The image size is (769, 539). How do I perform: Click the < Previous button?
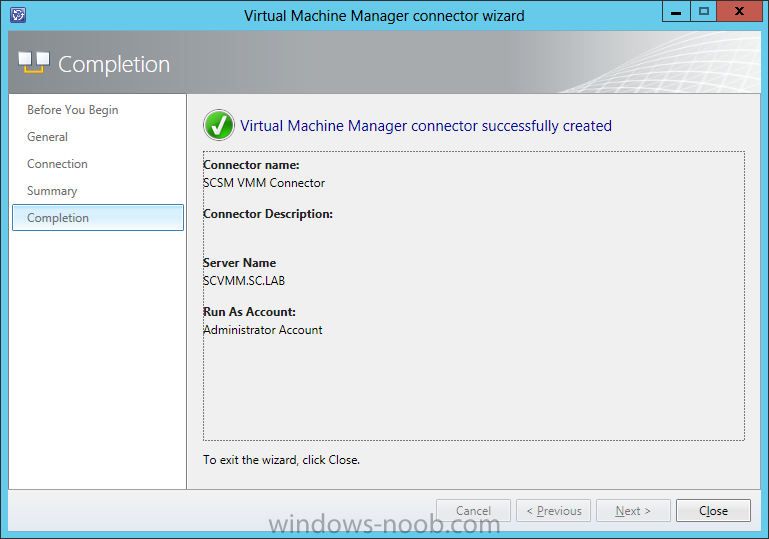pos(553,511)
